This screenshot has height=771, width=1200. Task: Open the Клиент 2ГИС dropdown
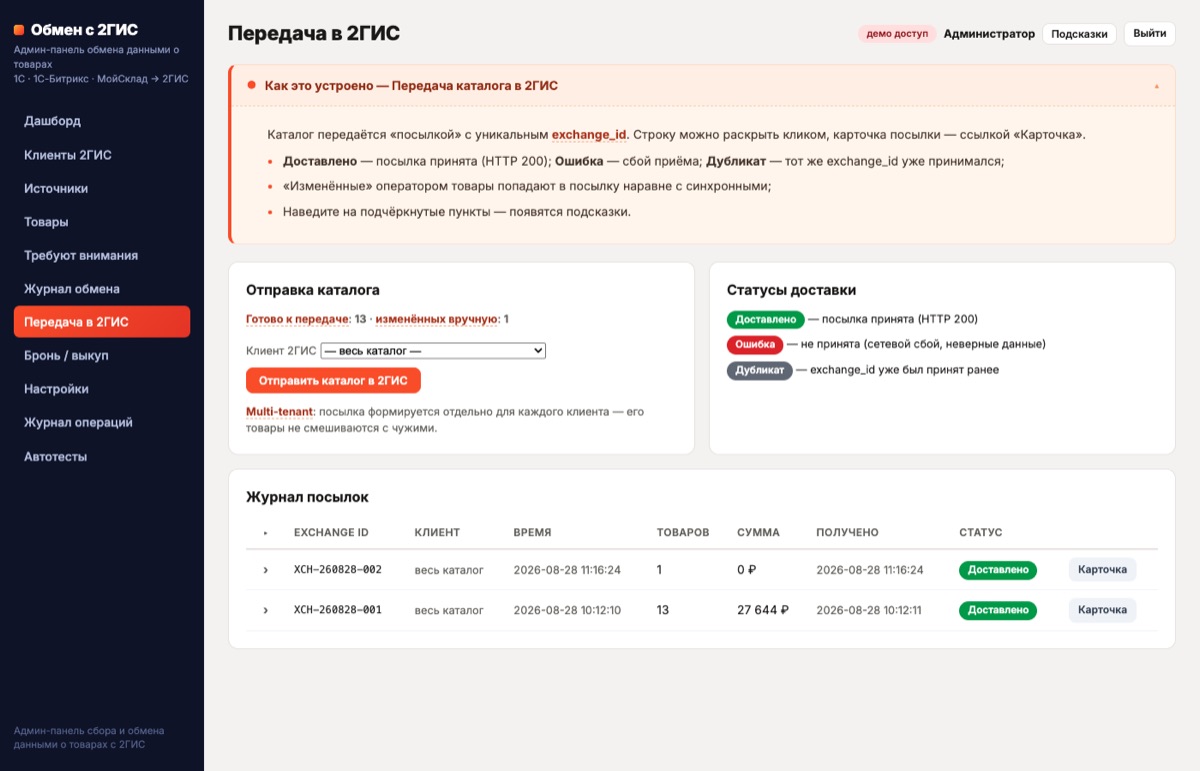[433, 351]
